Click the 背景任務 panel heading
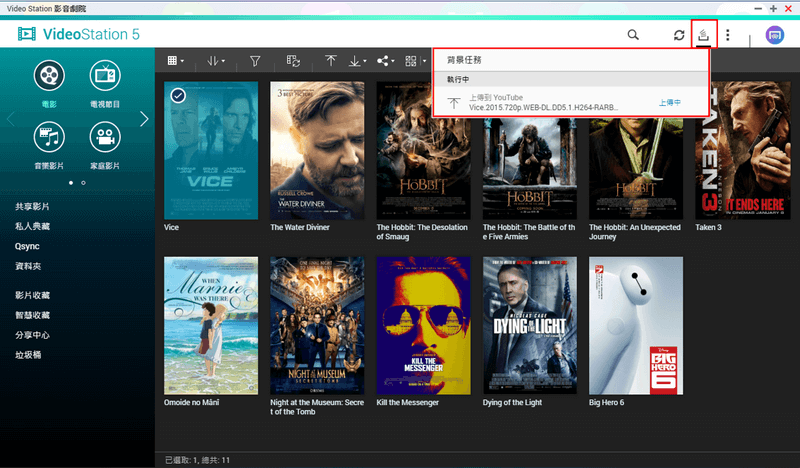This screenshot has height=468, width=800. [464, 60]
